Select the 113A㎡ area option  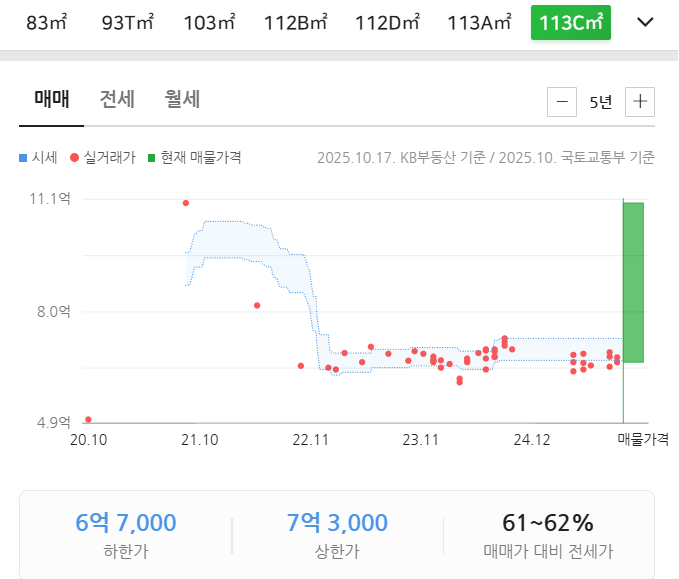(x=479, y=22)
